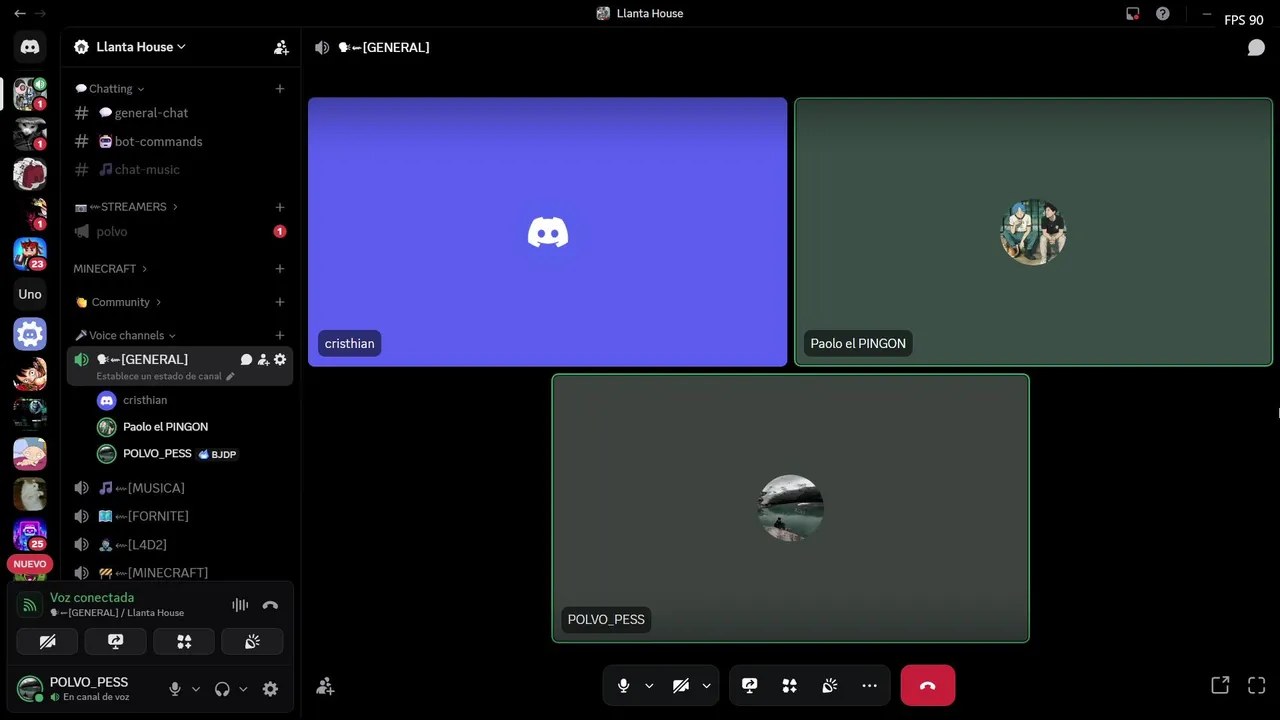
Task: Open GENERAL channel settings gear
Action: click(280, 360)
